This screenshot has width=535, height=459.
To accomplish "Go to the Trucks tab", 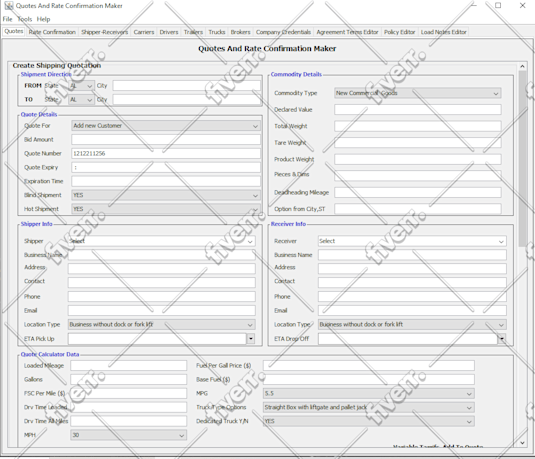I will [217, 32].
